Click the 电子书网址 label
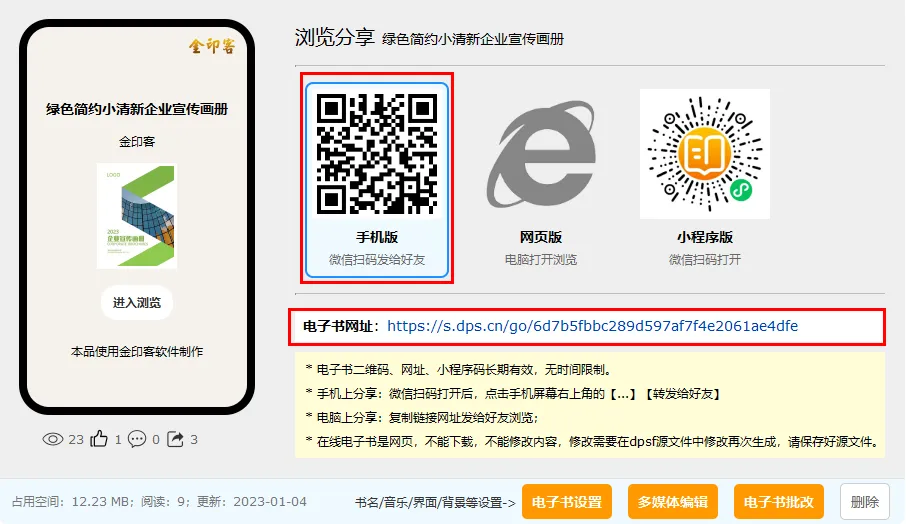This screenshot has height=524, width=906. pos(341,326)
